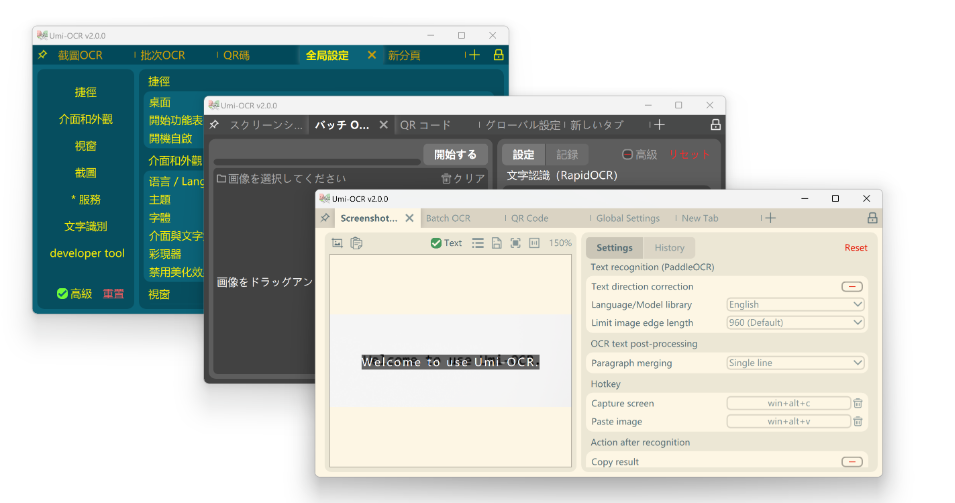Click the Umi-OCR app icon in the English title bar
Image resolution: width=955 pixels, height=503 pixels.
click(x=325, y=199)
